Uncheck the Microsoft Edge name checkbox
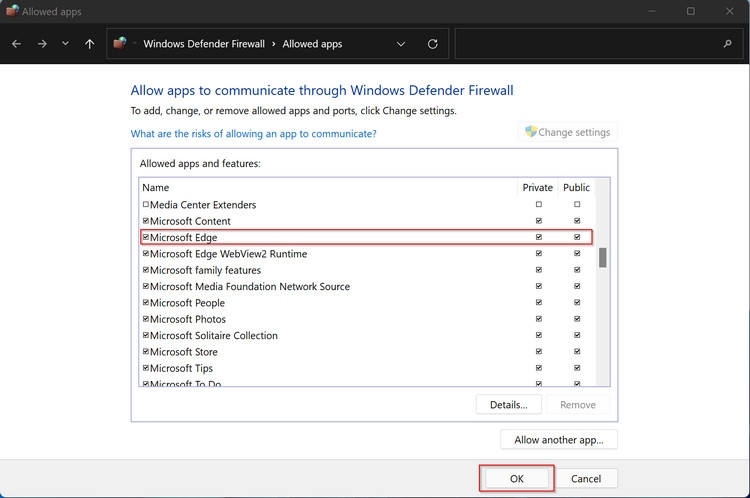The width and height of the screenshot is (750, 498). (146, 237)
